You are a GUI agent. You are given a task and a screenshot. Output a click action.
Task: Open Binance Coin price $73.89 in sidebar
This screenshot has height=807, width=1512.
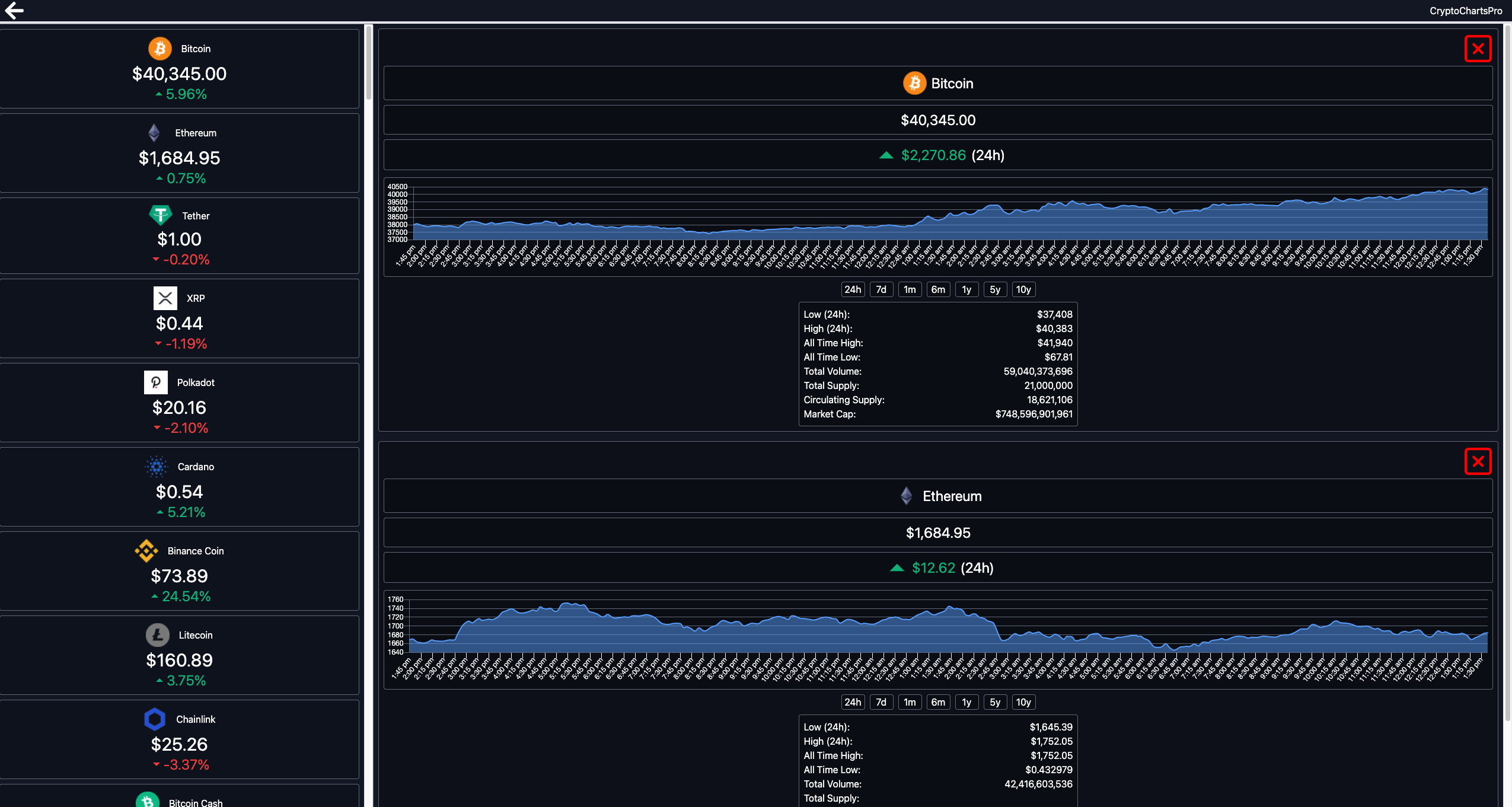[179, 576]
